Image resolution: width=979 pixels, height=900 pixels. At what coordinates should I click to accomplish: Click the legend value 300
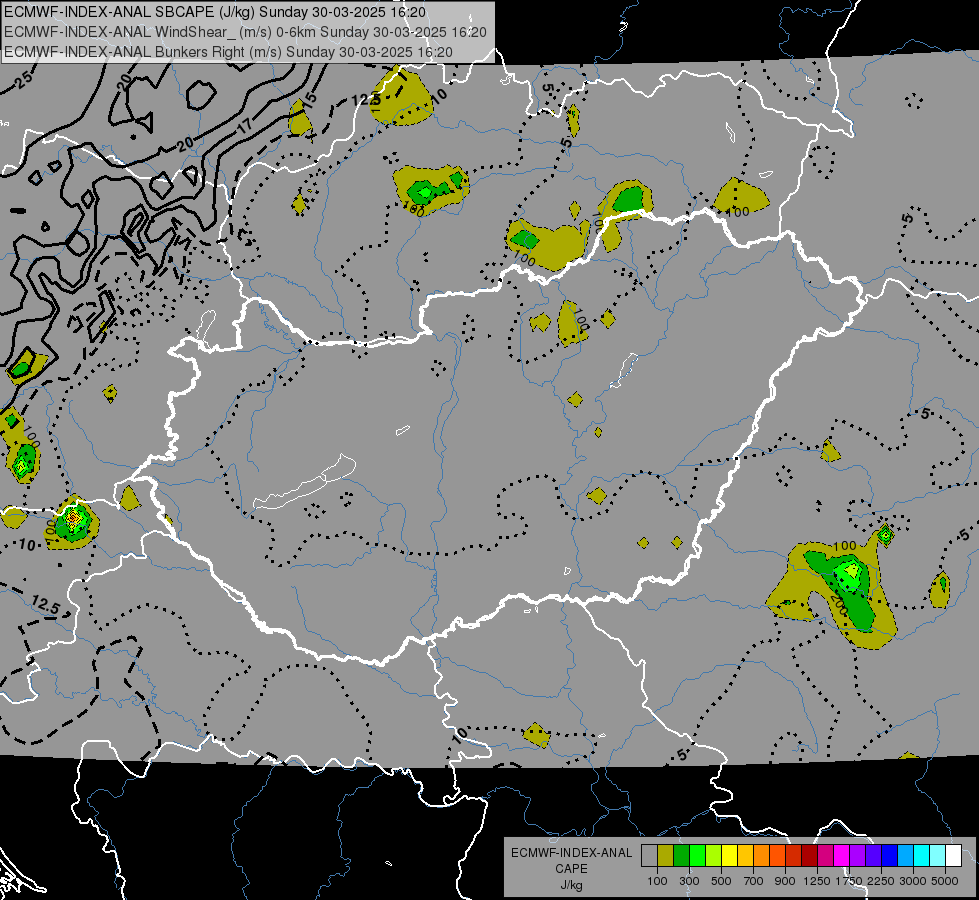(x=689, y=881)
